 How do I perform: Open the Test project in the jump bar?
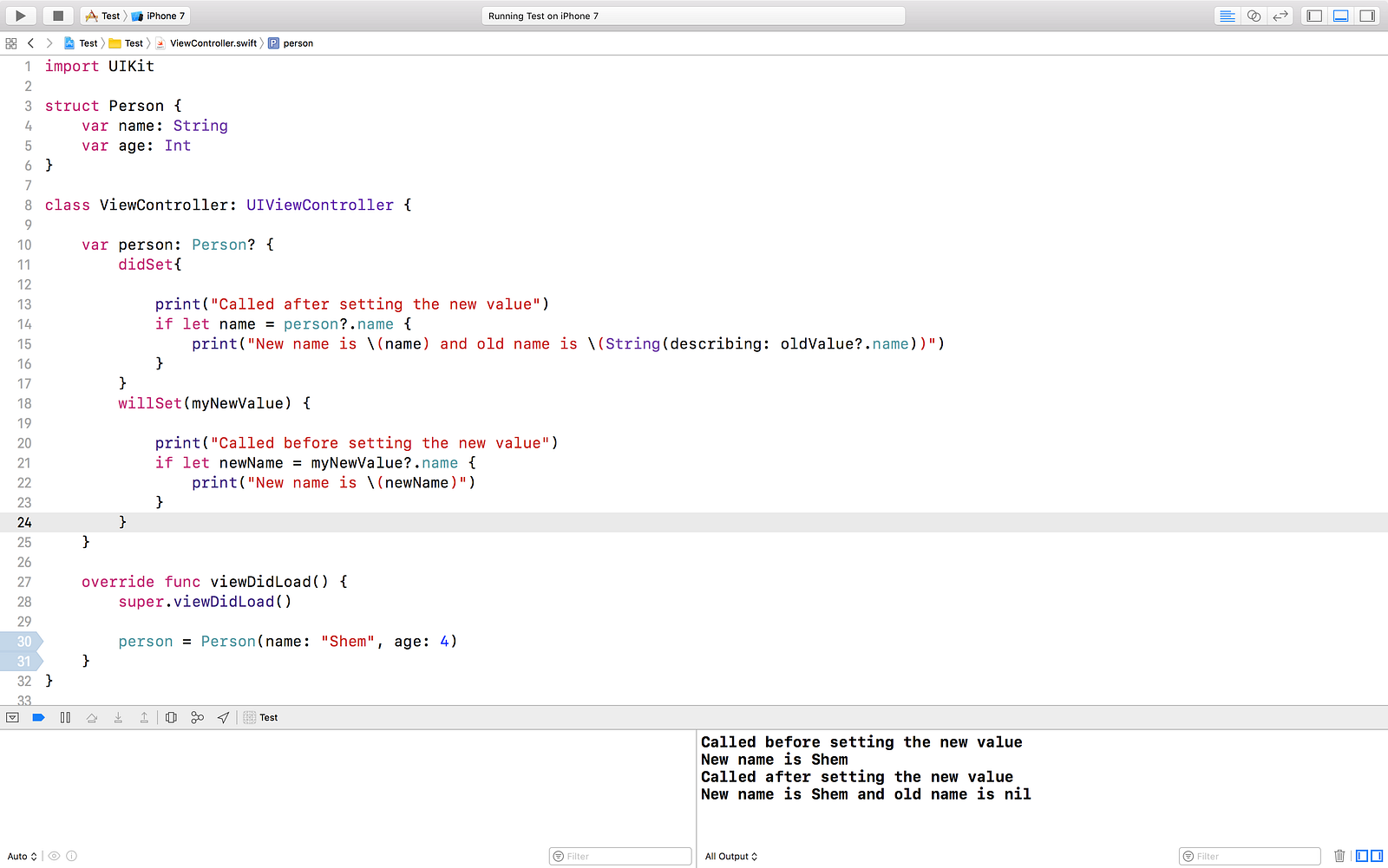(81, 43)
